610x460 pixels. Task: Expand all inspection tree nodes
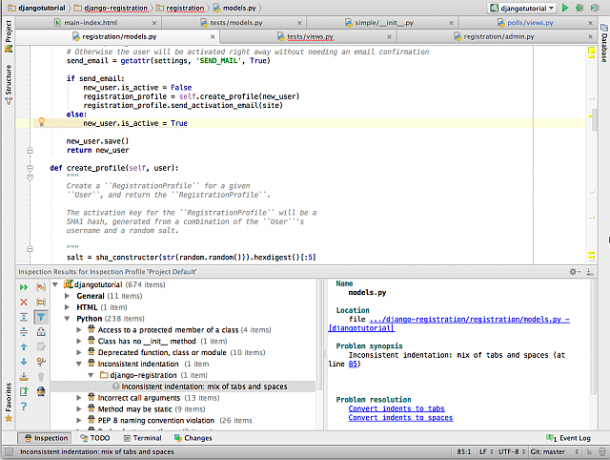click(x=24, y=317)
